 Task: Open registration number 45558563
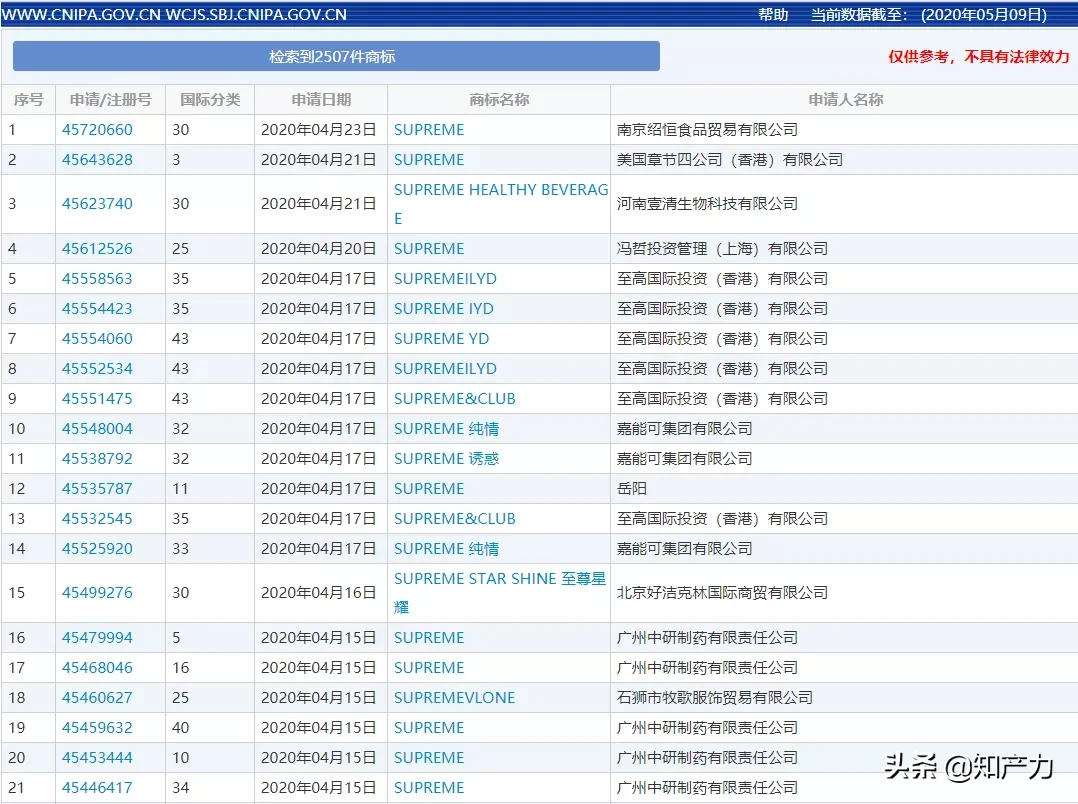pos(97,279)
